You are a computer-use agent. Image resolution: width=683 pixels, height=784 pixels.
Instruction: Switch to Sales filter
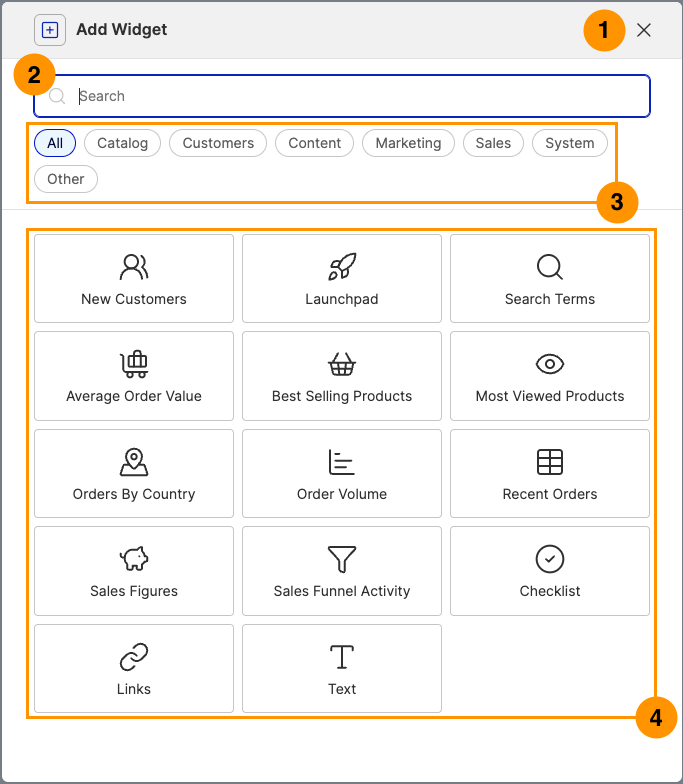494,143
